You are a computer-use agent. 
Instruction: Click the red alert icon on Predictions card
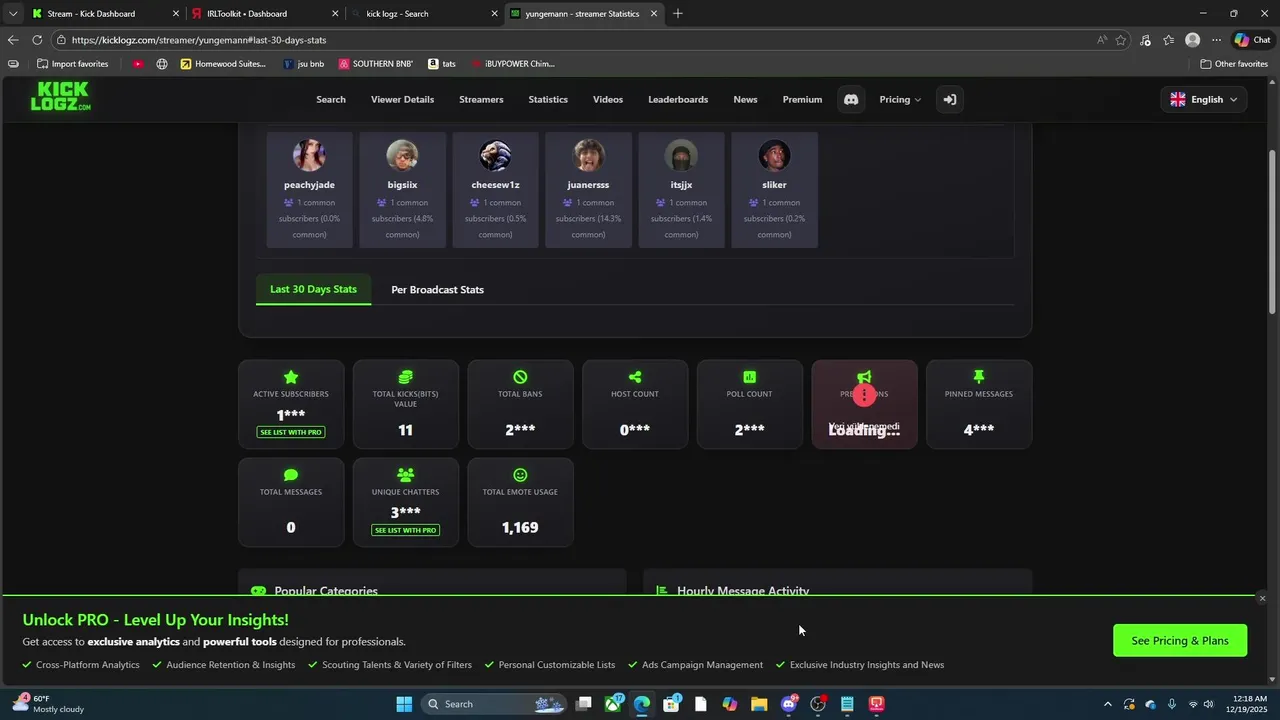coord(864,395)
